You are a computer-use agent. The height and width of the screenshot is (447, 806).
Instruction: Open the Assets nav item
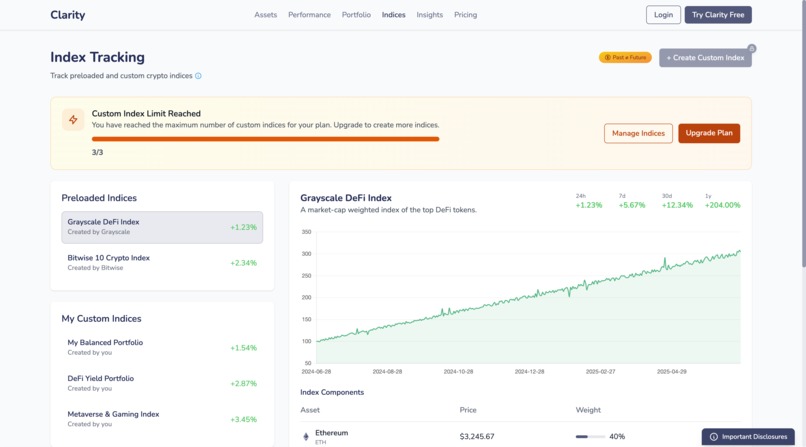(265, 15)
